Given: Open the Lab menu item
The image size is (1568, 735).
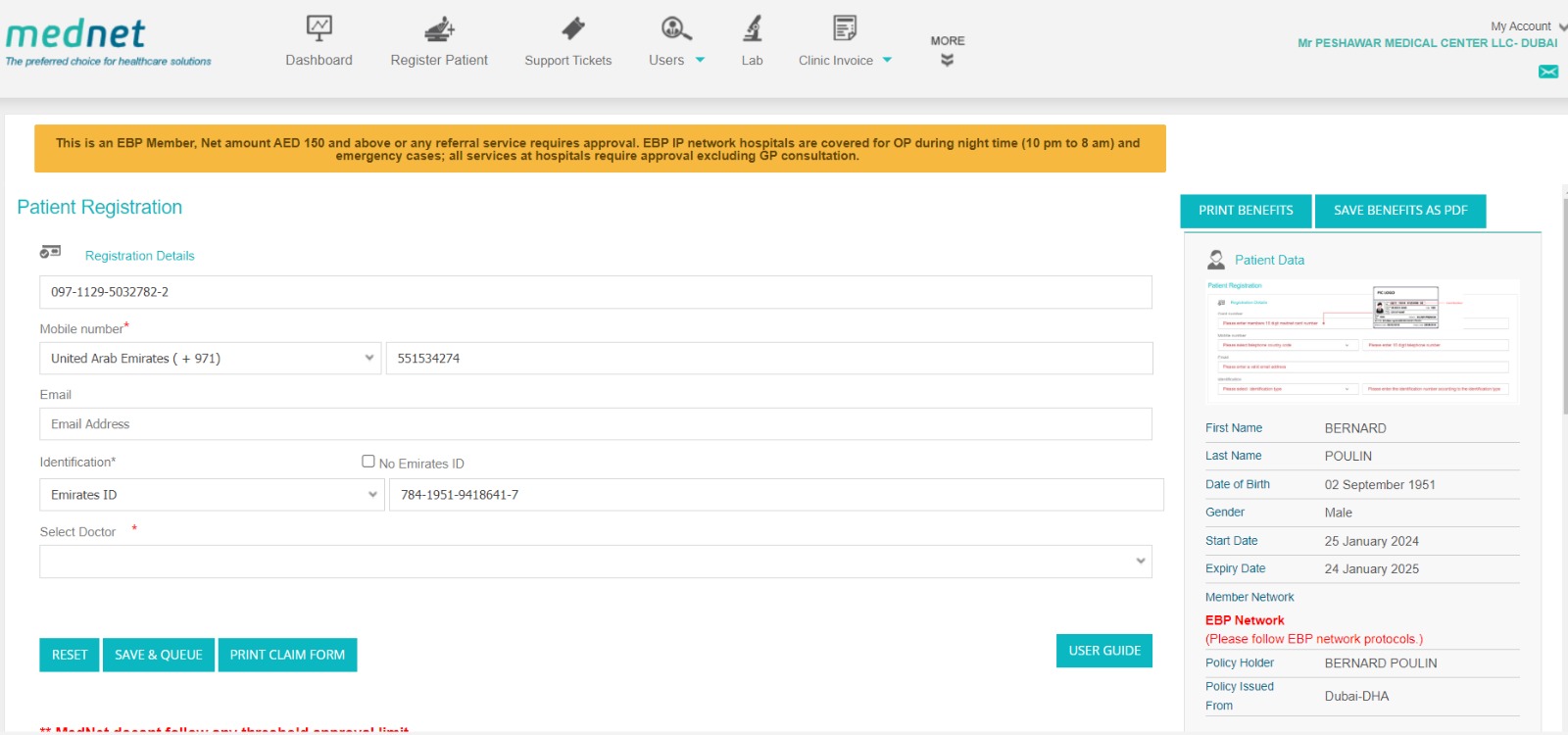Looking at the screenshot, I should (752, 61).
